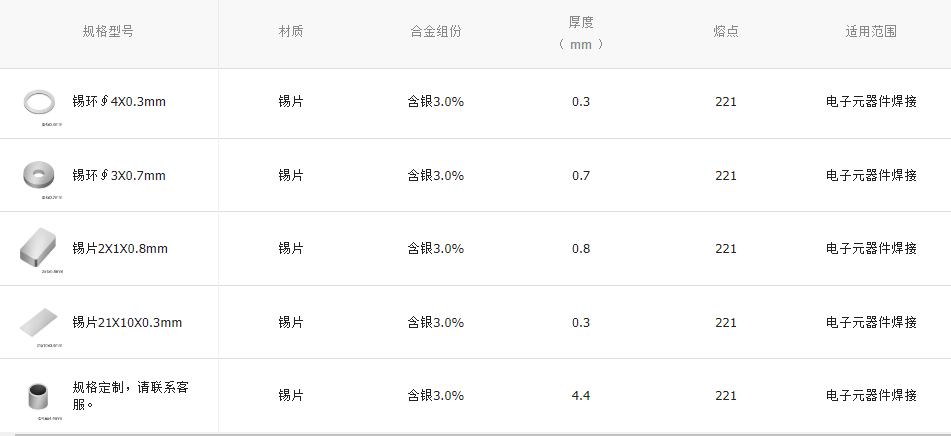The width and height of the screenshot is (951, 436).
Task: Click the 规格型号 column header
Action: (108, 31)
